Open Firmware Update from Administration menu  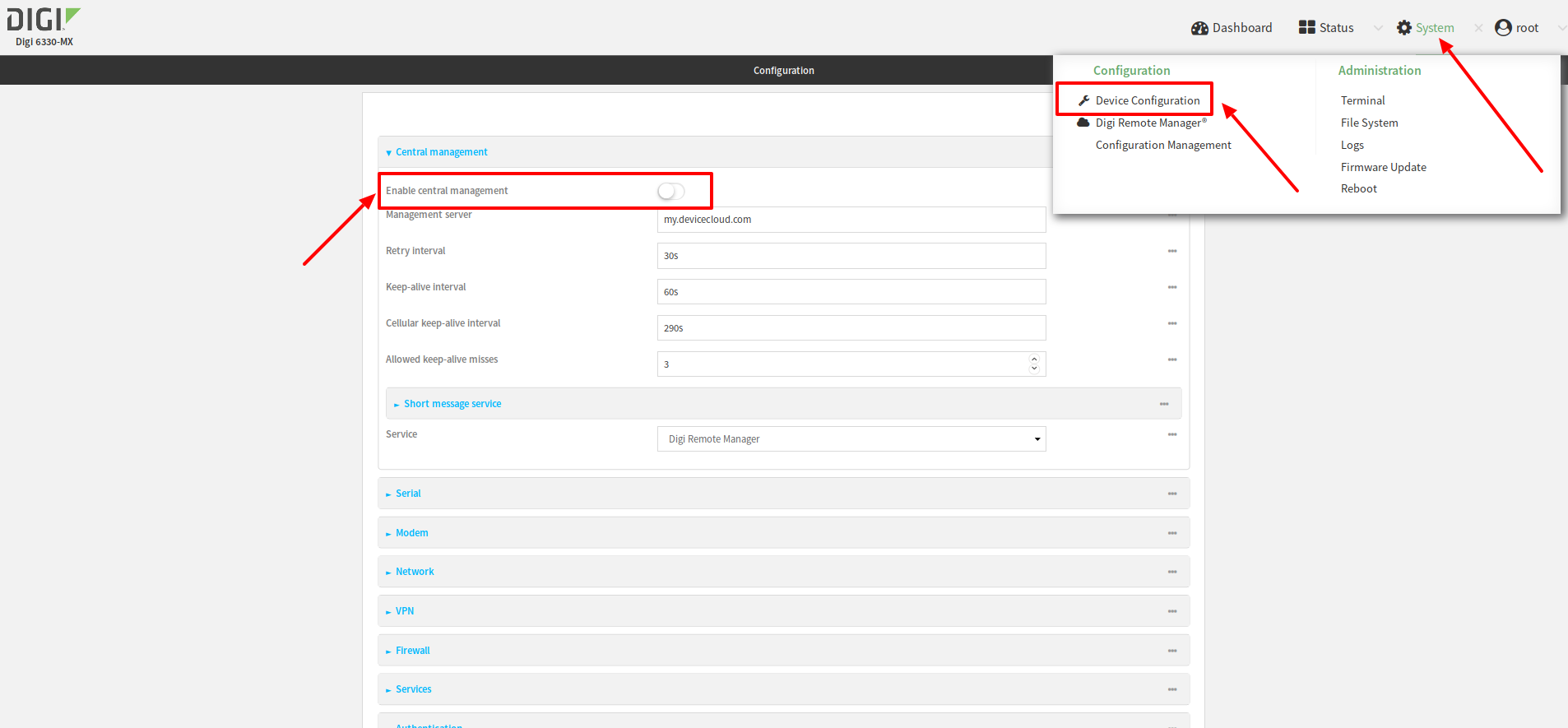click(x=1384, y=167)
